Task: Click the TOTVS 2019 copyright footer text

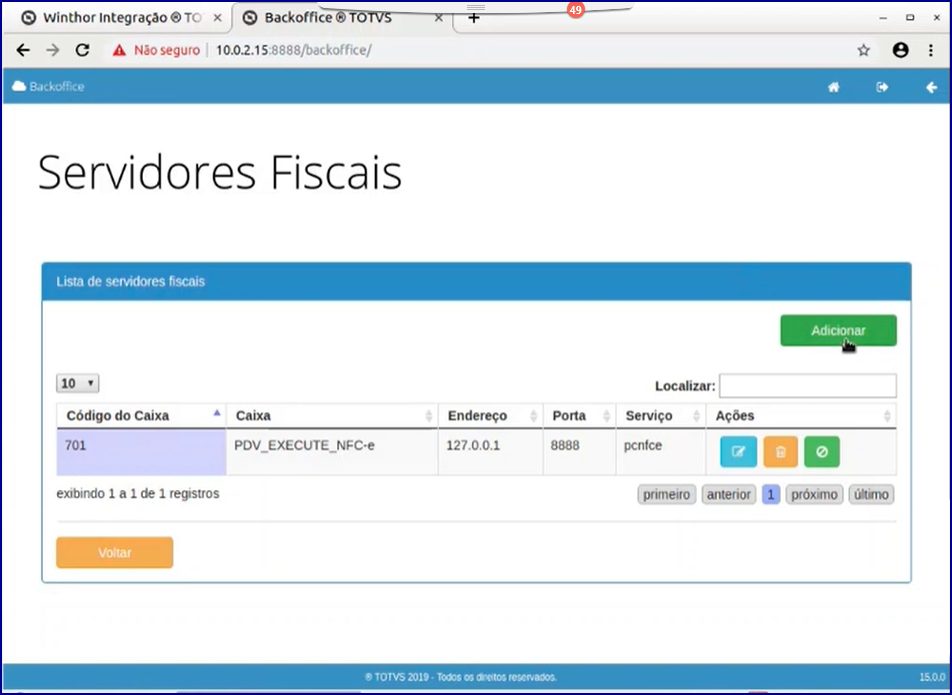Action: point(461,677)
